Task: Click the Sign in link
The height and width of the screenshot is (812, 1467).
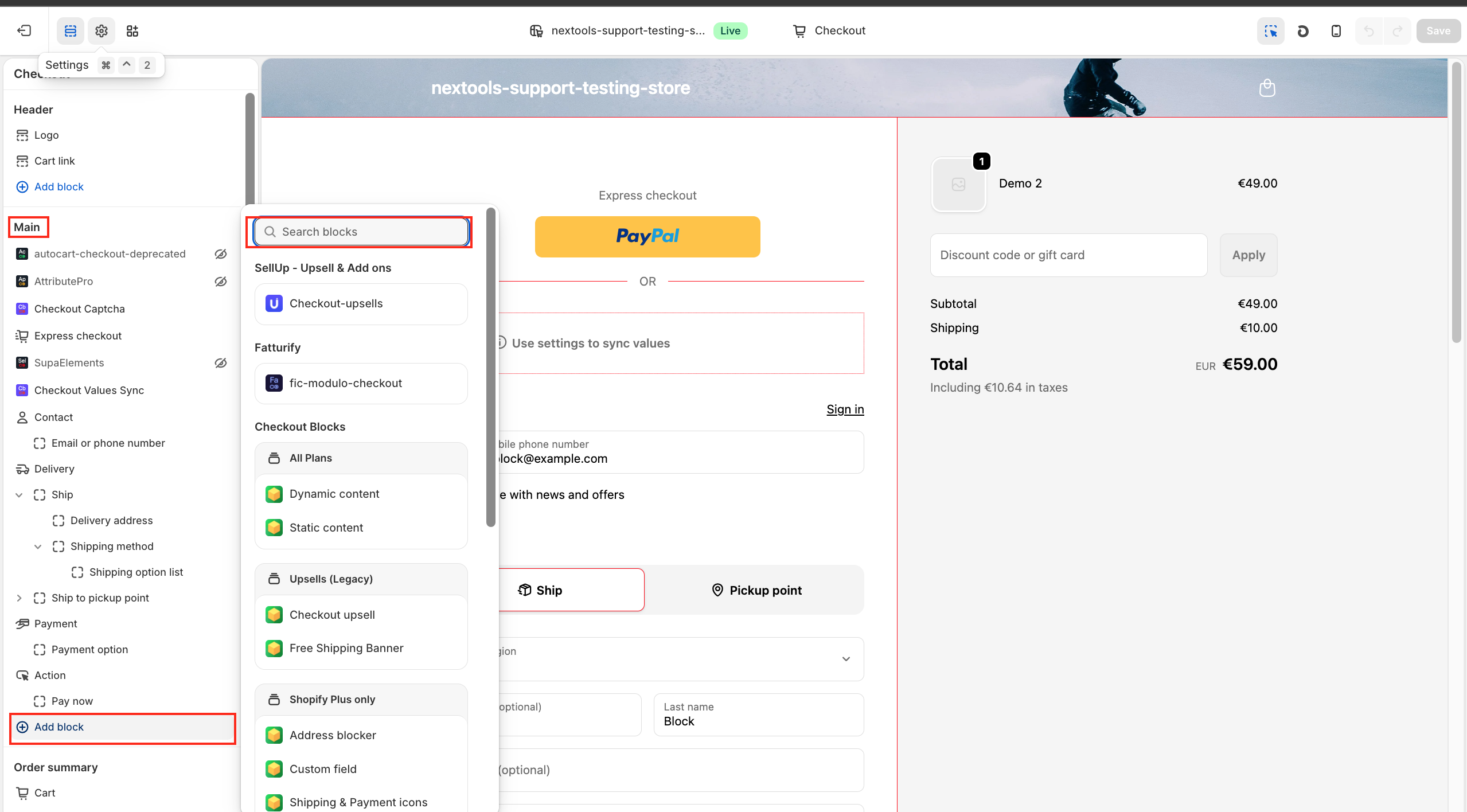Action: point(845,409)
